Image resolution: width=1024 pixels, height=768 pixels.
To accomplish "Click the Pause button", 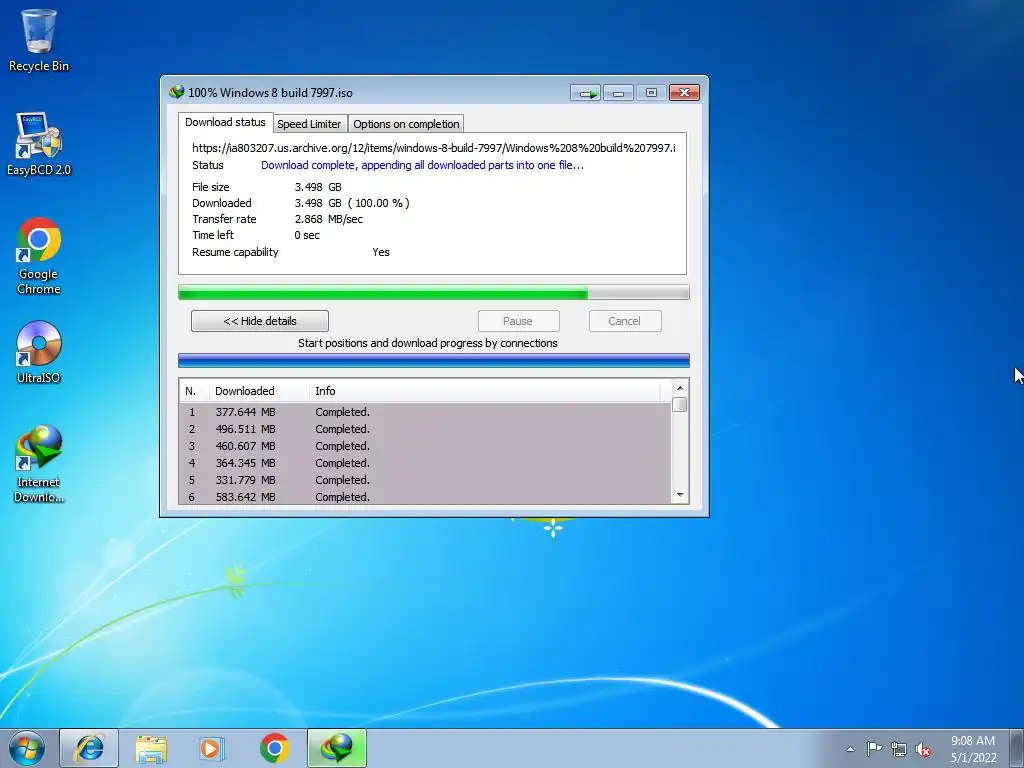I will pyautogui.click(x=519, y=321).
